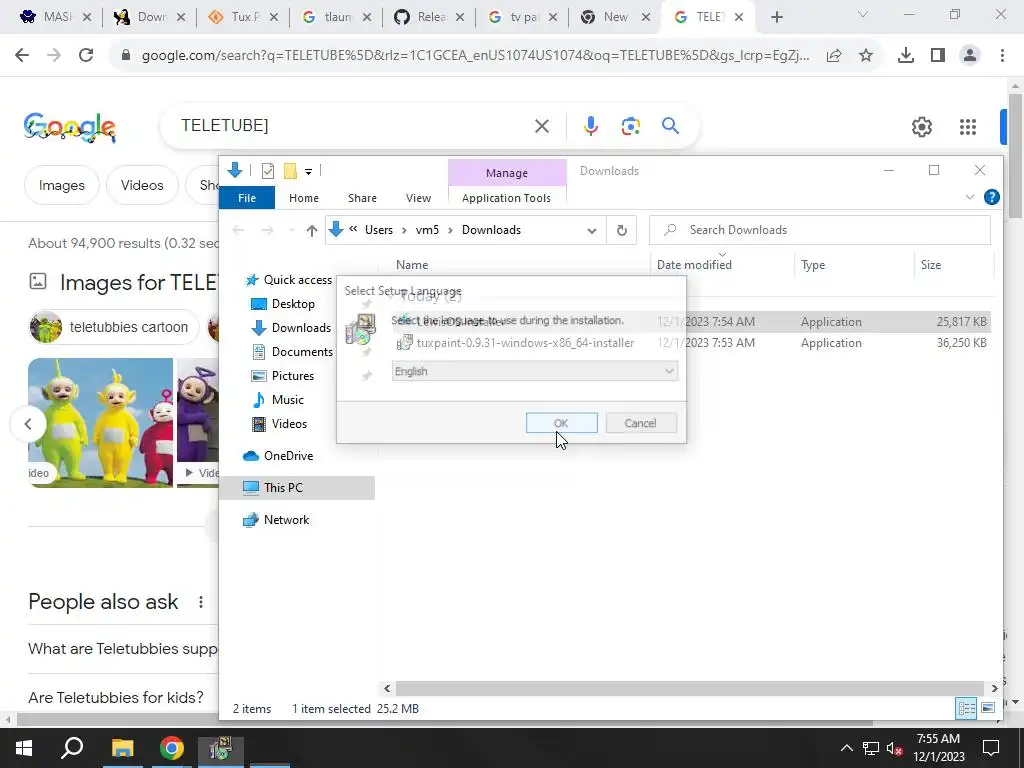The height and width of the screenshot is (768, 1024).
Task: Switch to the GitHub Releases tab
Action: point(429,17)
